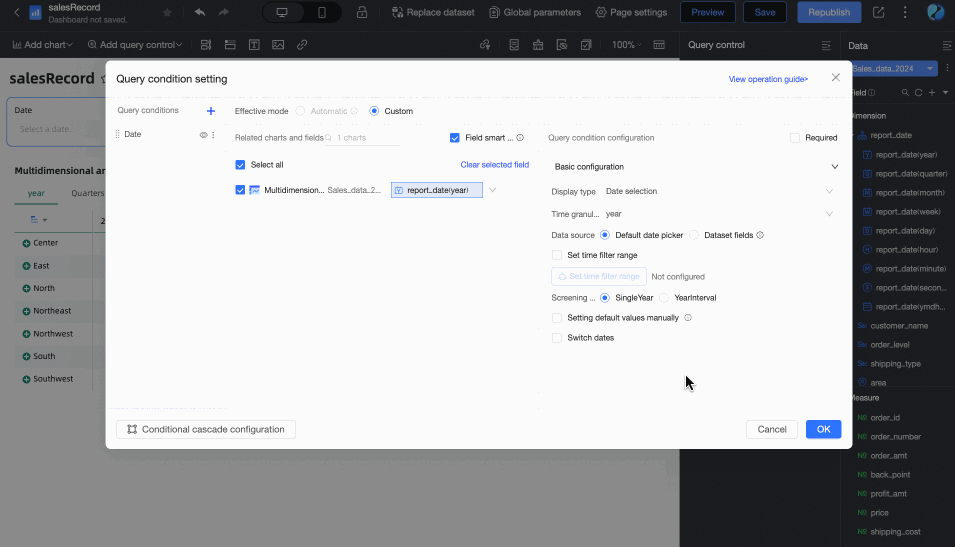Switch to the Quarters tab in chart

tap(88, 193)
